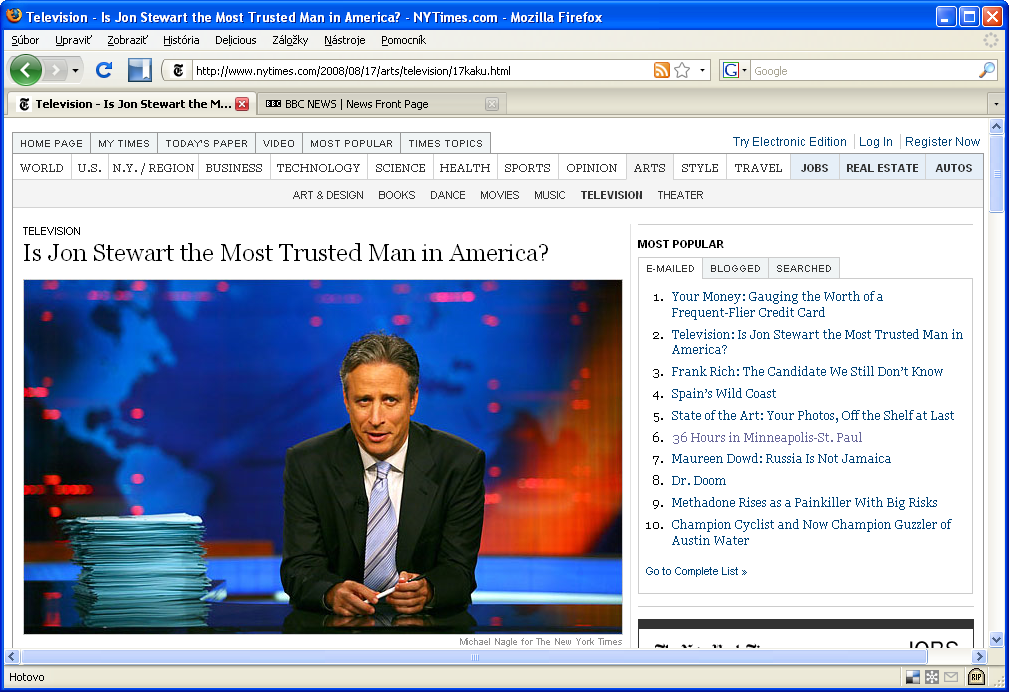This screenshot has width=1009, height=692.
Task: Expand the URL bar history dropdown
Action: [x=702, y=70]
